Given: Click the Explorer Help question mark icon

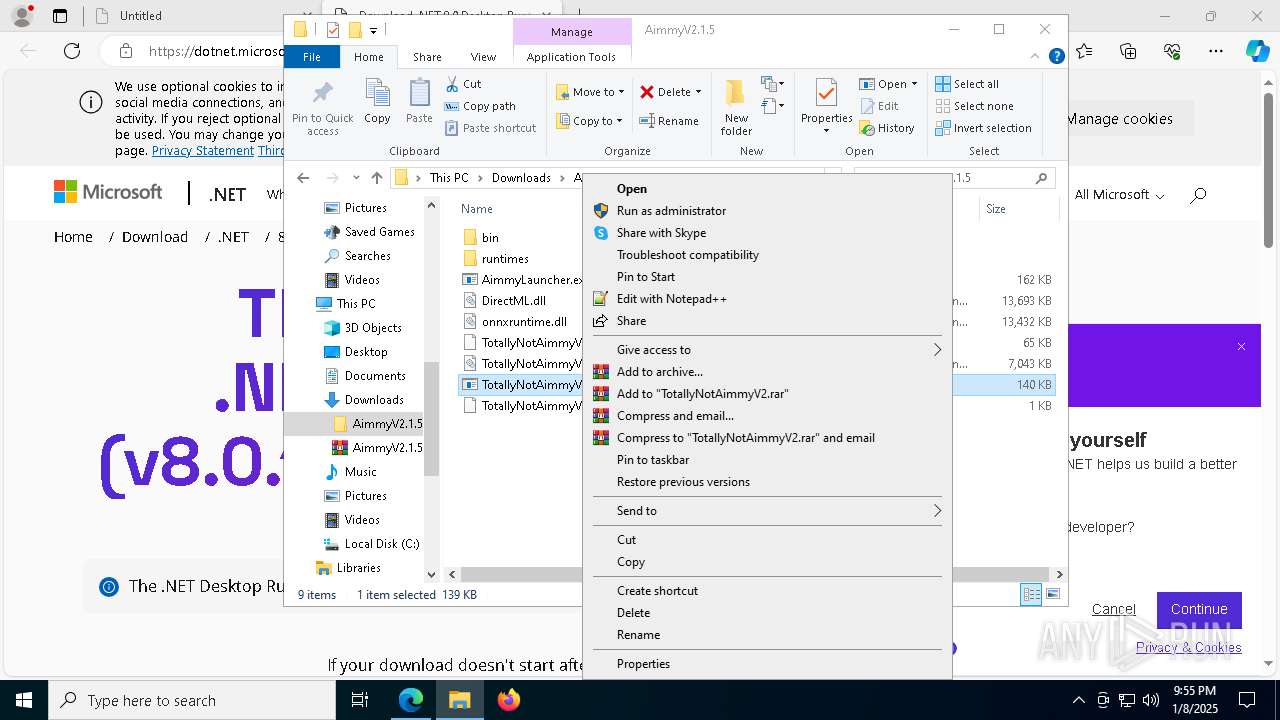Looking at the screenshot, I should point(1056,57).
